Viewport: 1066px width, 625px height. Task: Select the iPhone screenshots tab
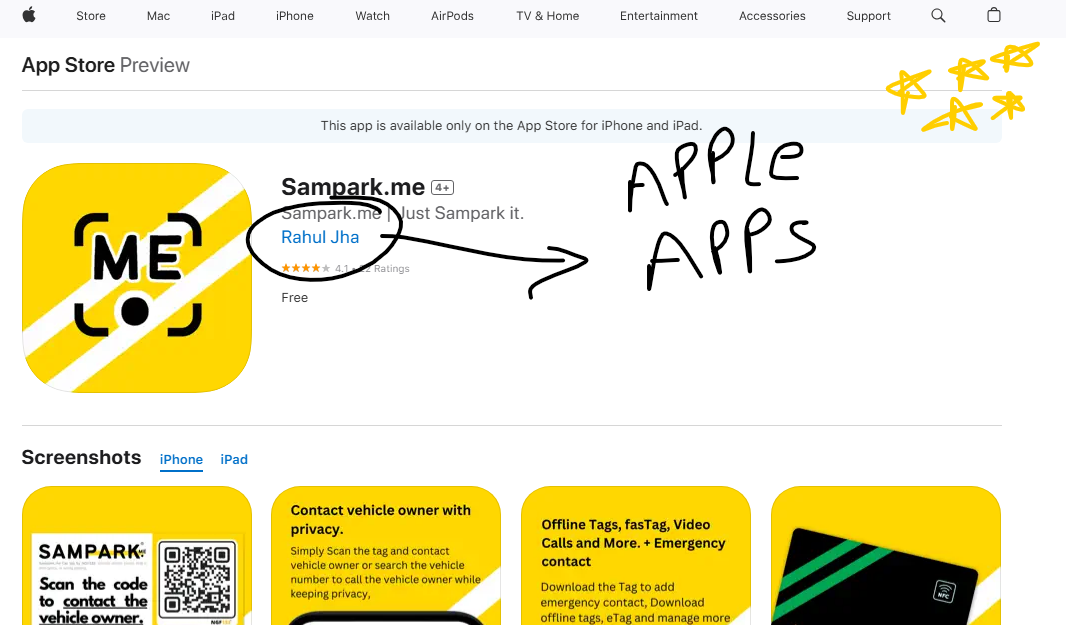(182, 460)
